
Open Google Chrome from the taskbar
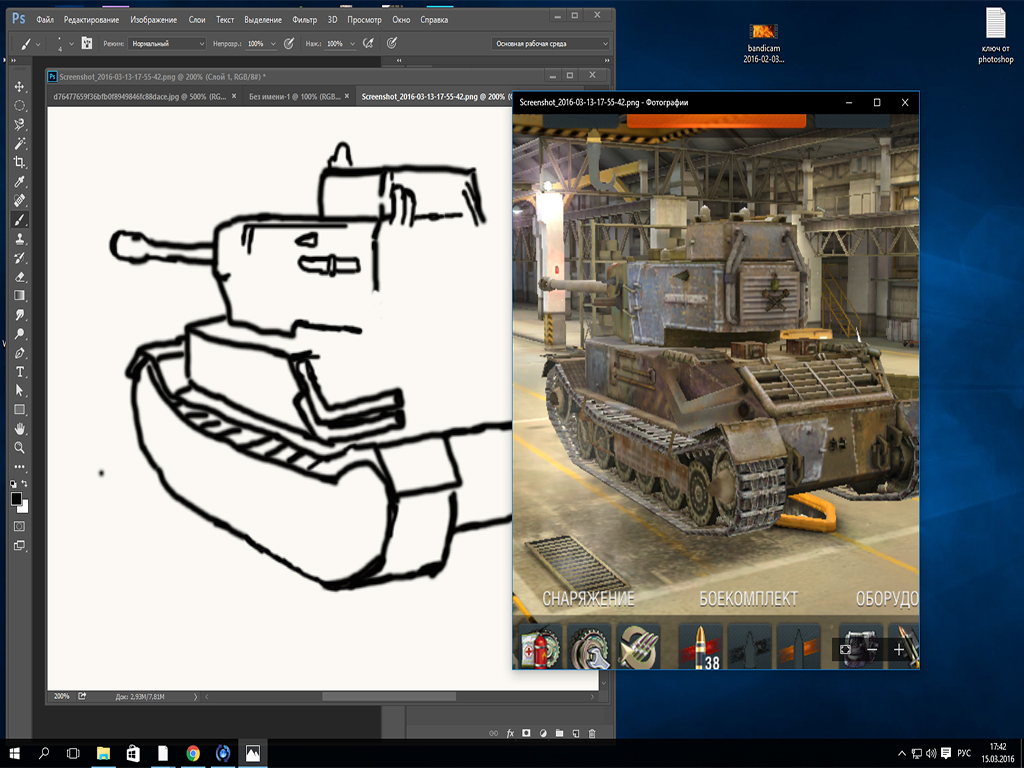tap(192, 753)
